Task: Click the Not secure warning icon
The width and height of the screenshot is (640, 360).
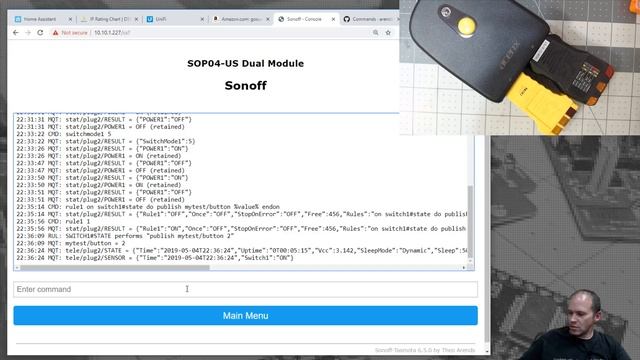Action: [x=56, y=33]
